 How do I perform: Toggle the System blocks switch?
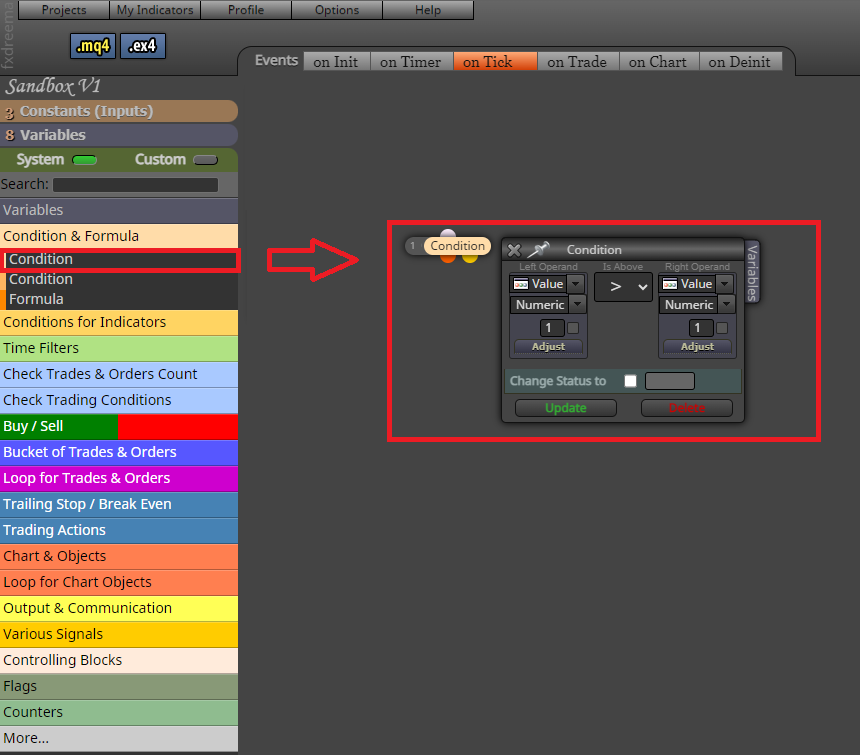[x=84, y=160]
